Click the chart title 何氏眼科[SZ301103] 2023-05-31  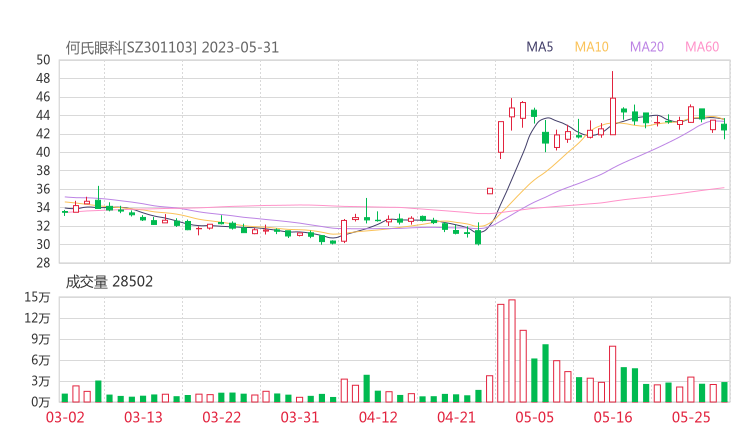(x=172, y=48)
